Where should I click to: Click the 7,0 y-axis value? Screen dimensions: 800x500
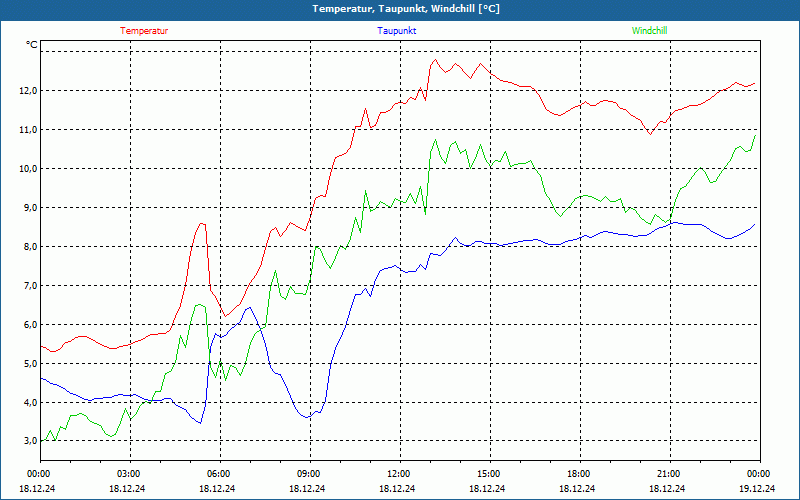pyautogui.click(x=30, y=286)
